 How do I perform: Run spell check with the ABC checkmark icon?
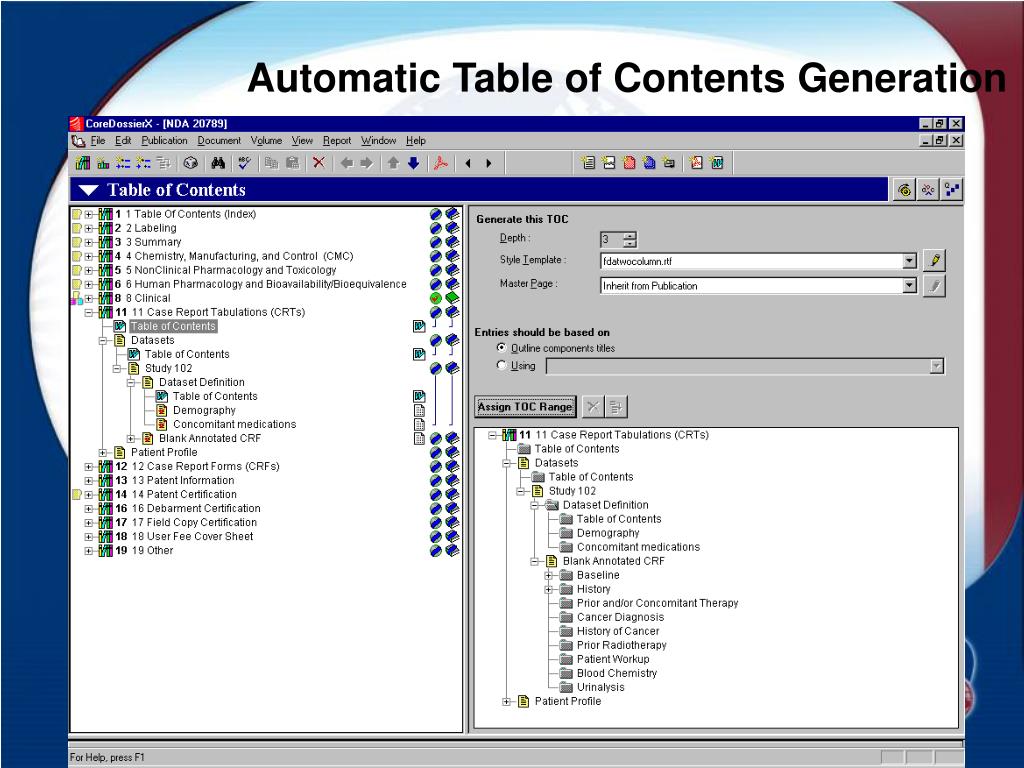pos(245,163)
